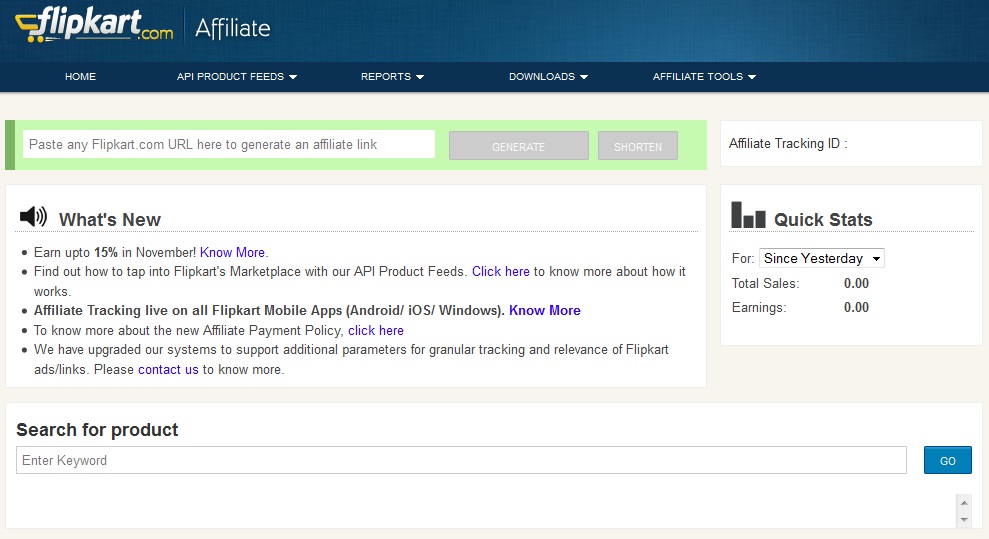Screen dimensions: 989x539
Task: Click the scroll down arrow in results pane
Action: pos(964,520)
